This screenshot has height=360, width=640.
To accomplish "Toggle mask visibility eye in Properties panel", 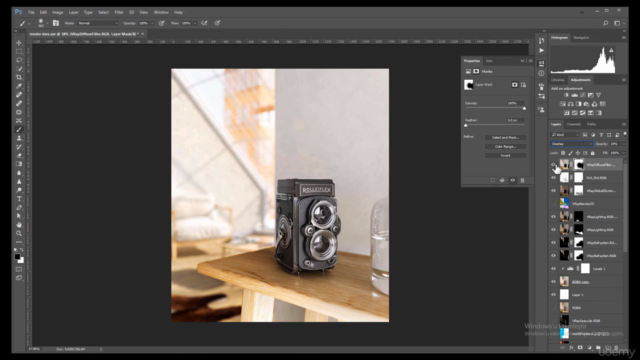I will [513, 180].
